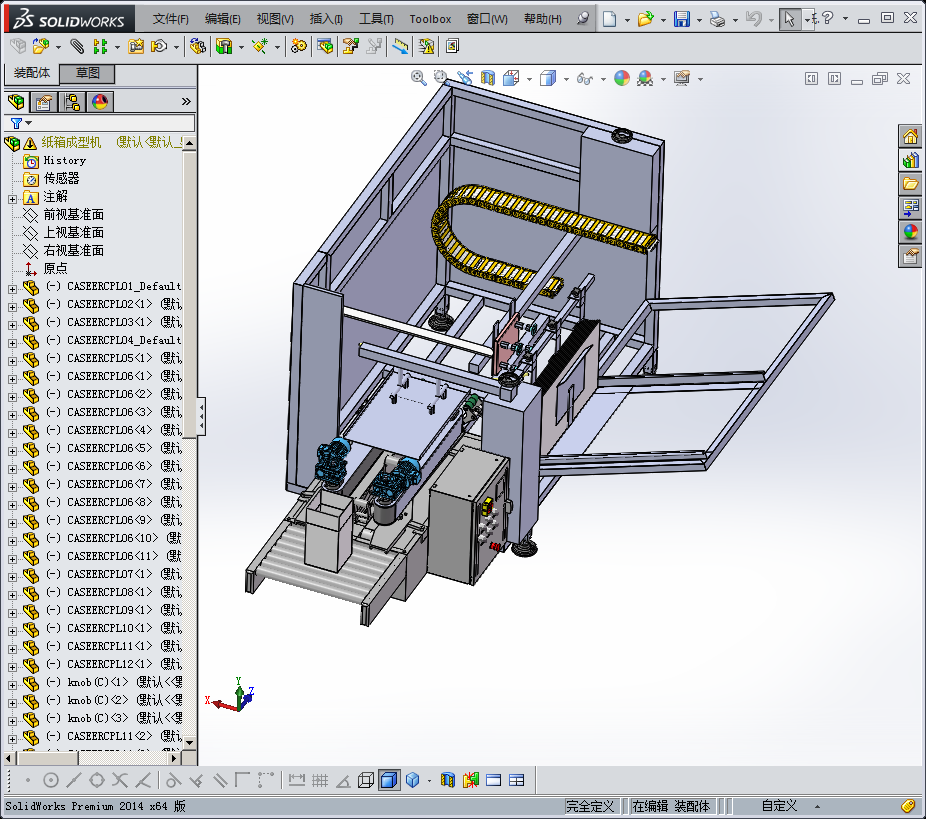Toggle the single viewport layout button
The image size is (926, 819).
coord(494,780)
